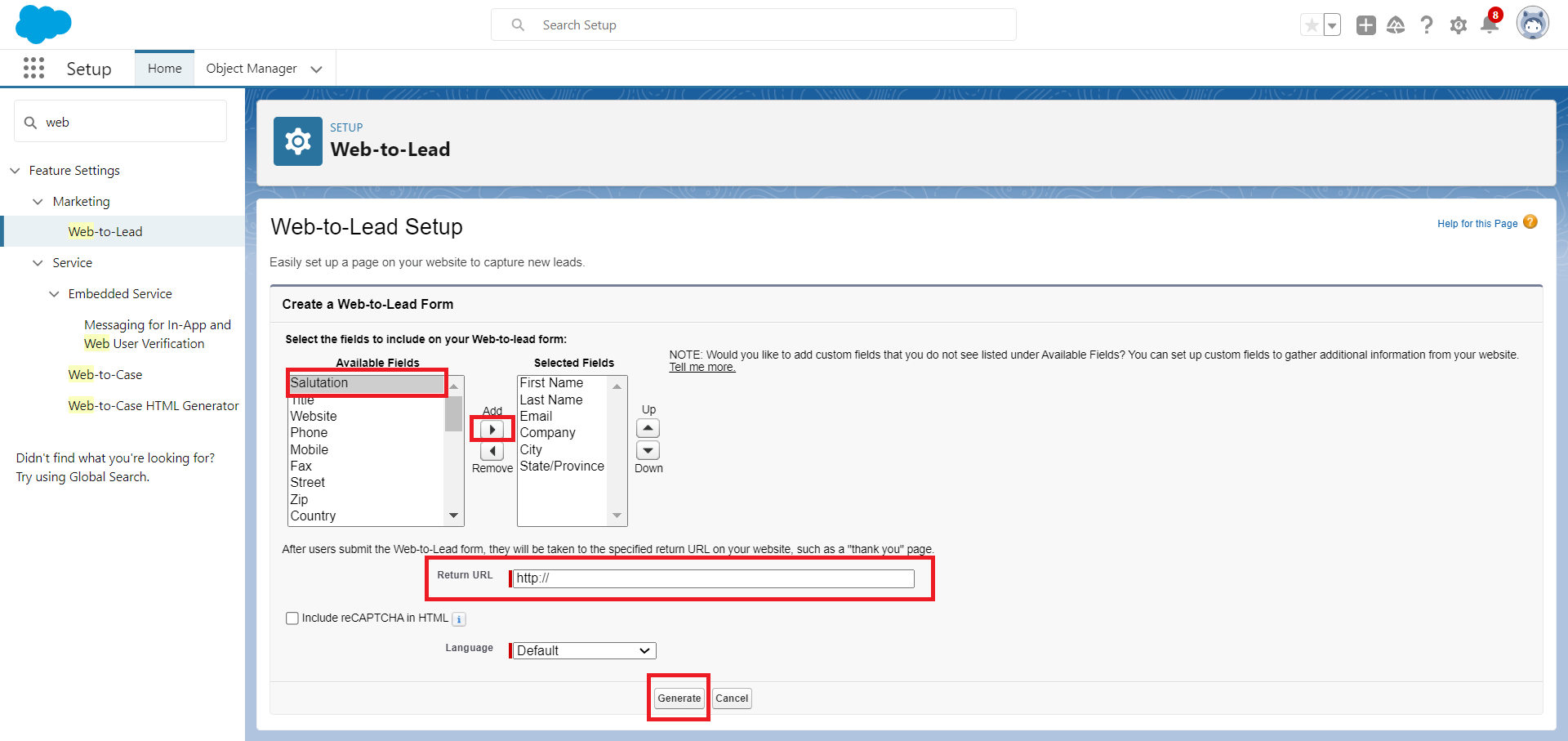Click the help question mark icon
This screenshot has width=1568, height=741.
pyautogui.click(x=1427, y=25)
